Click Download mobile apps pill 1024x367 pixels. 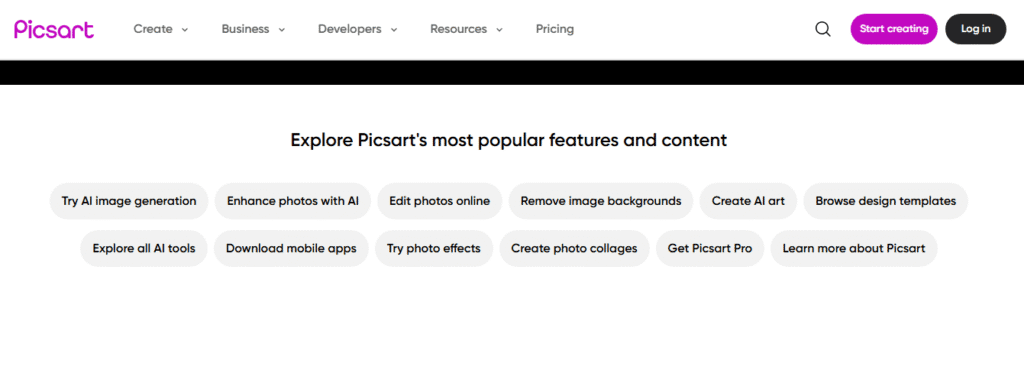[x=291, y=248]
